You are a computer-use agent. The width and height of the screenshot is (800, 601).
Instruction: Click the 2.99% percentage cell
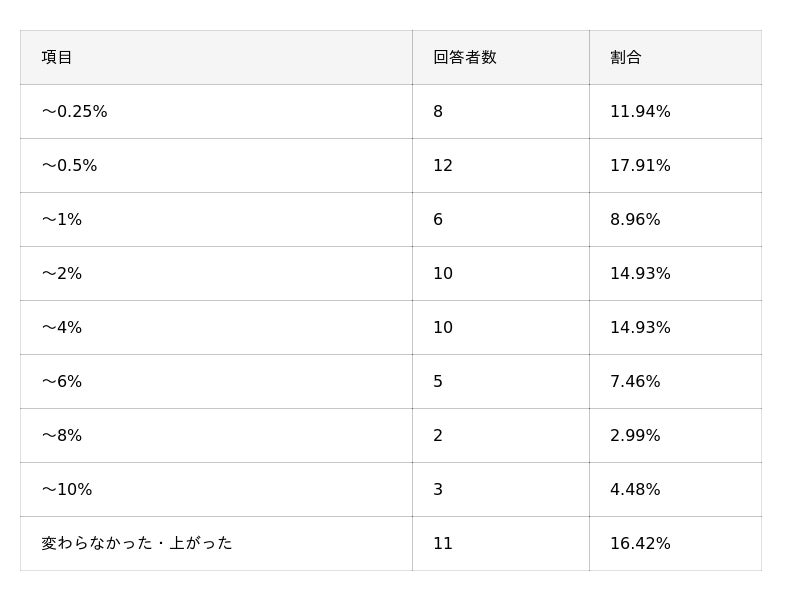pos(635,436)
